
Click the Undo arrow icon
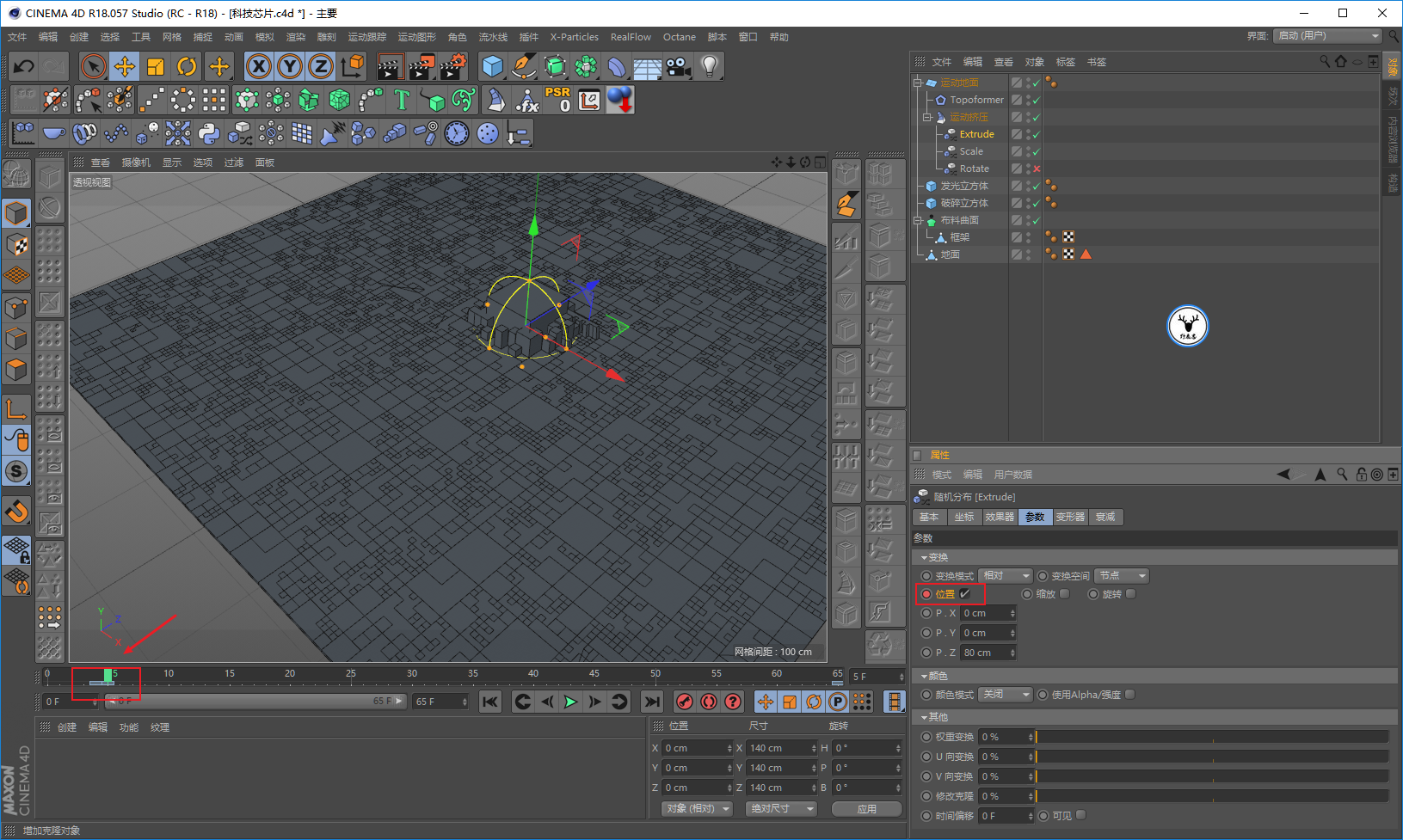click(x=24, y=66)
